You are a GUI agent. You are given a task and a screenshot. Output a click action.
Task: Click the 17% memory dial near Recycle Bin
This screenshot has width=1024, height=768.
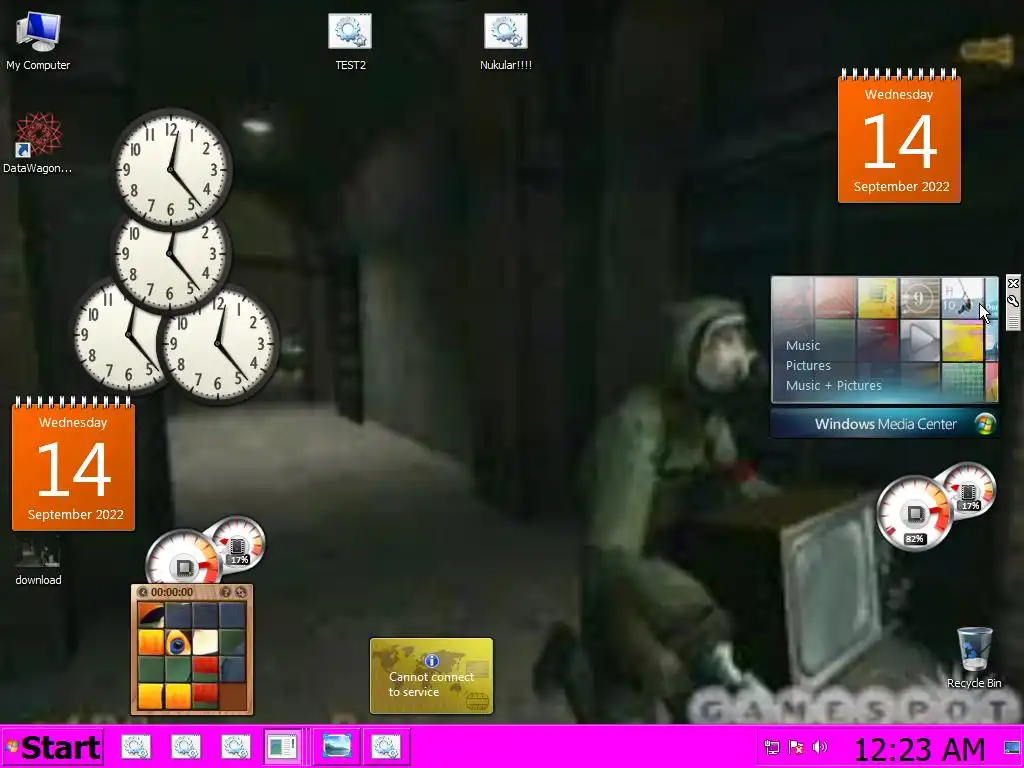968,491
